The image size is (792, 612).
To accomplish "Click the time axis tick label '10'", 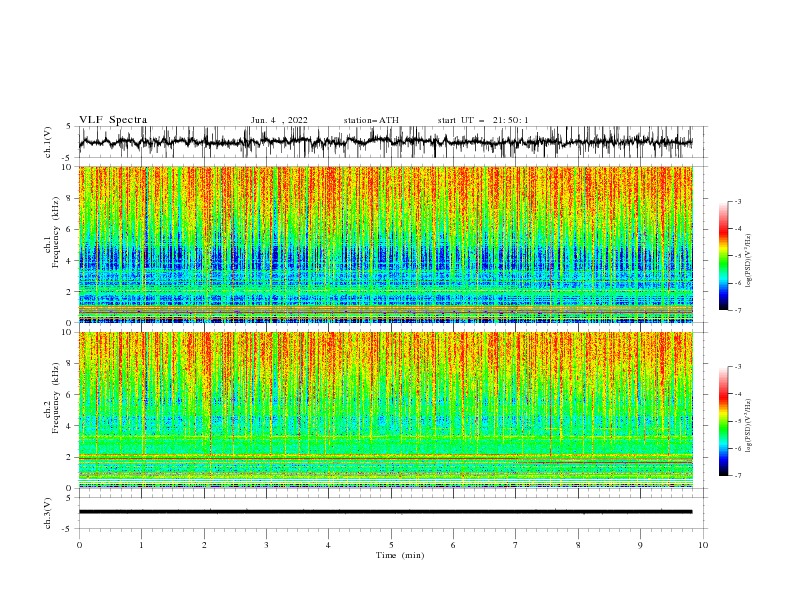I will coord(703,545).
